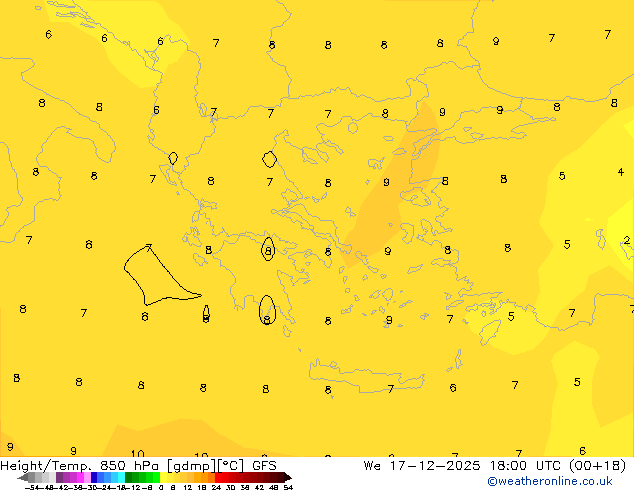
Task: Click the gray left arrow end of legend
Action: 23,477
